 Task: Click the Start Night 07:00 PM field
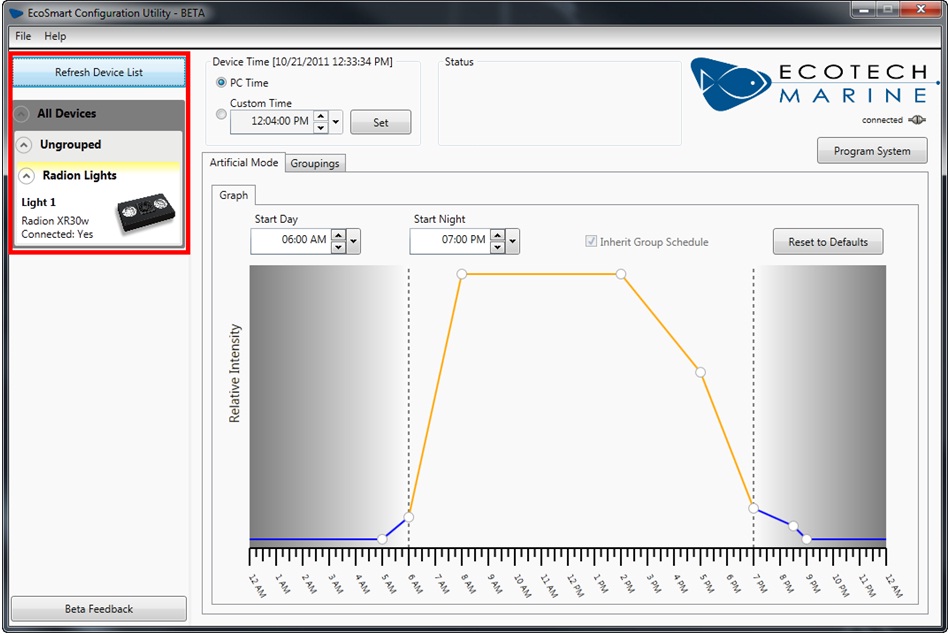click(450, 241)
